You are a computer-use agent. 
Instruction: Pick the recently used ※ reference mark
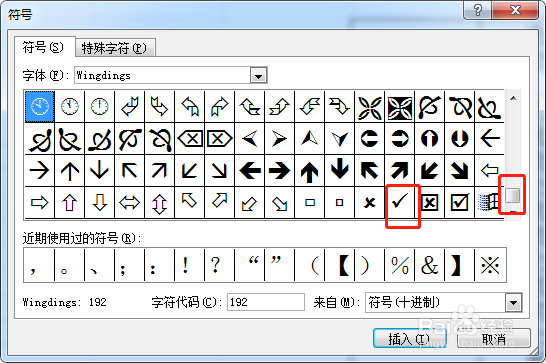[x=490, y=265]
